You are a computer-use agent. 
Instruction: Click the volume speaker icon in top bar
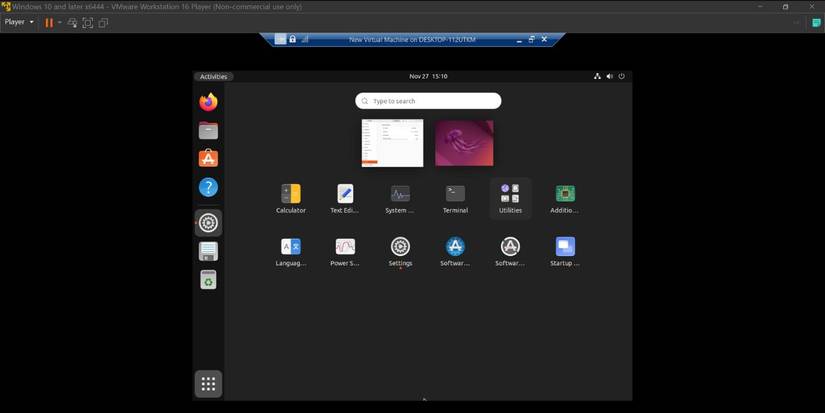coord(609,76)
